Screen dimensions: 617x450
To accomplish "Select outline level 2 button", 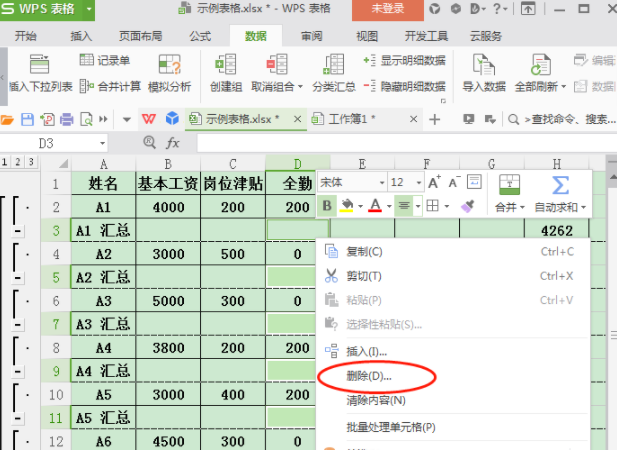I will [x=16, y=162].
